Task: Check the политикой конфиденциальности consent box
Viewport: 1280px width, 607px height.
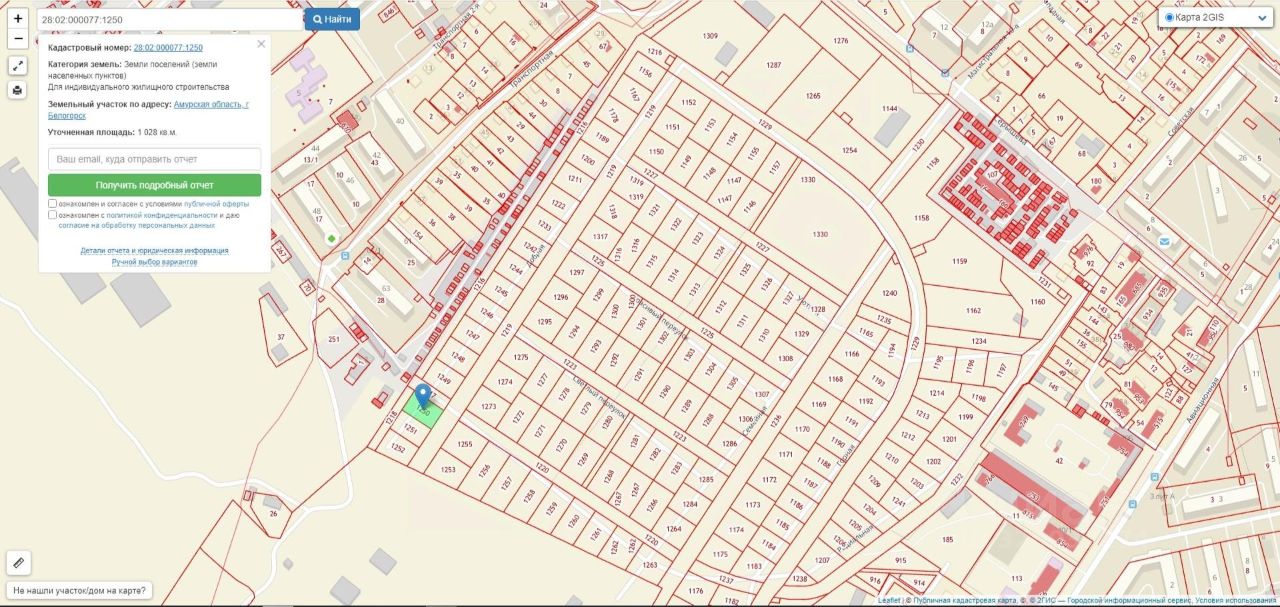Action: pyautogui.click(x=53, y=214)
